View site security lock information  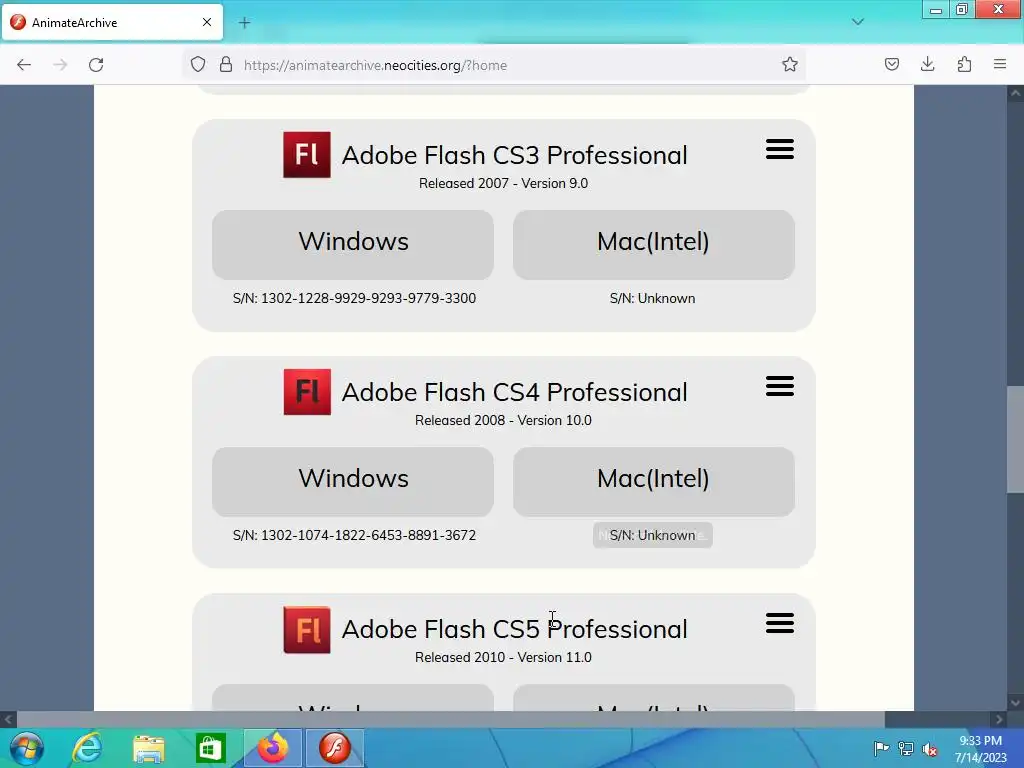(226, 65)
